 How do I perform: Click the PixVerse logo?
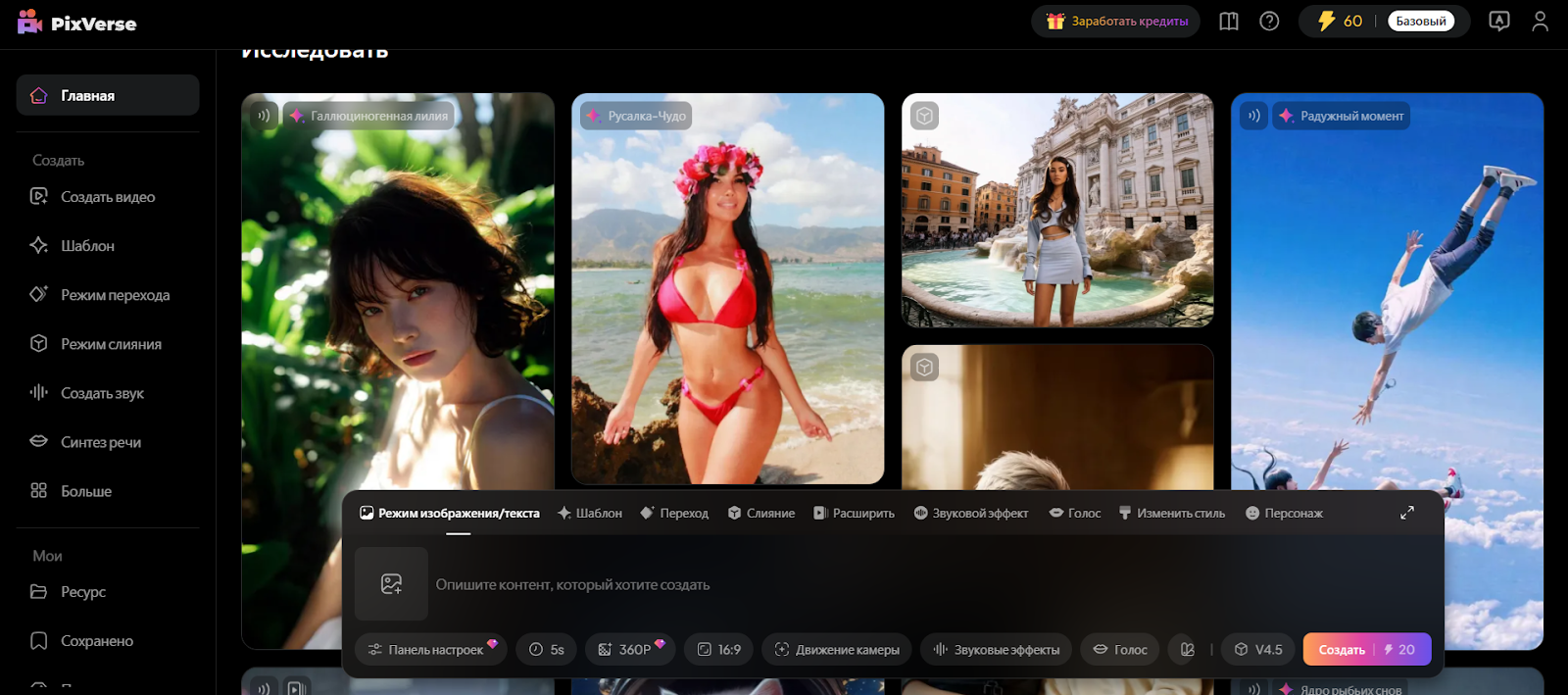tap(77, 22)
